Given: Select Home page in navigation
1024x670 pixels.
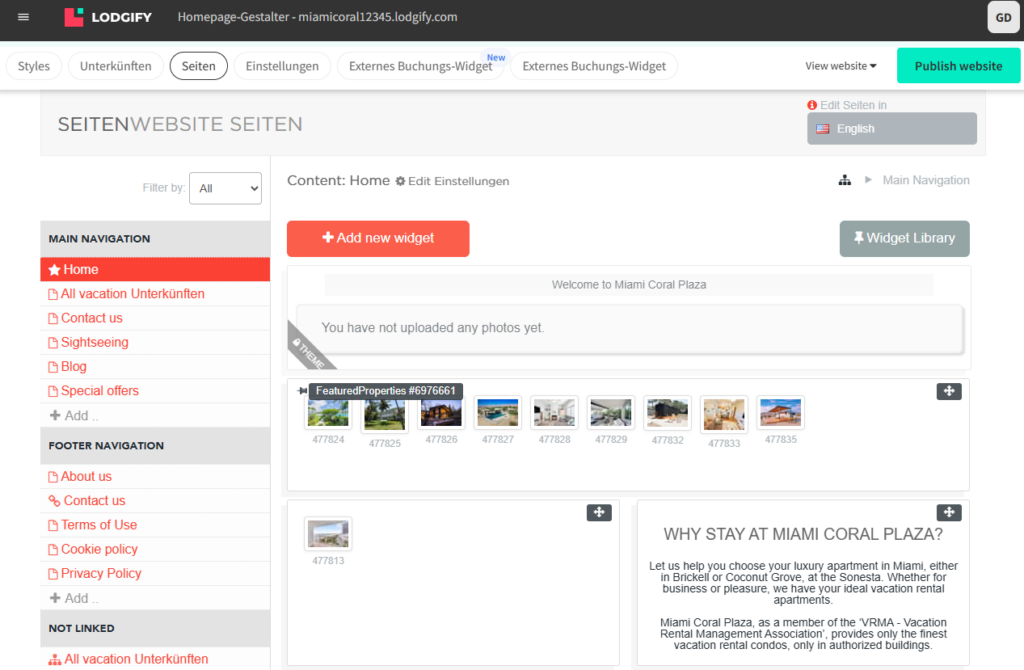Looking at the screenshot, I should click(155, 270).
